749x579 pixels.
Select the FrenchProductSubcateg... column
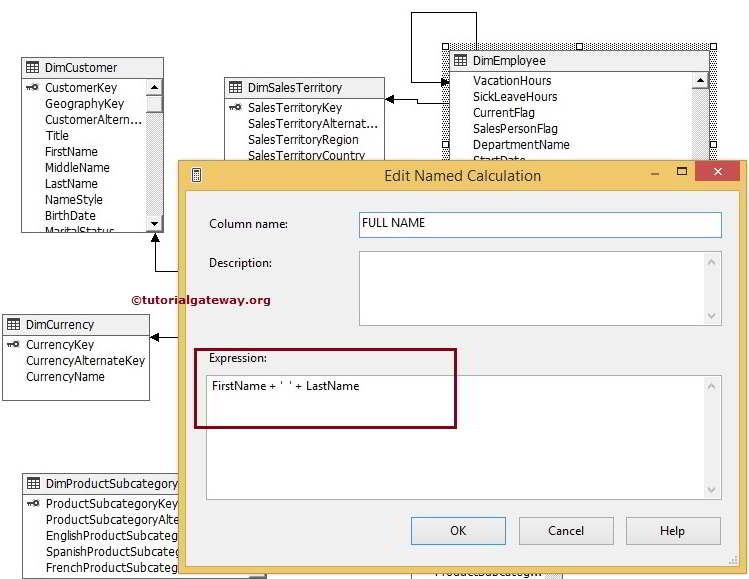[112, 568]
